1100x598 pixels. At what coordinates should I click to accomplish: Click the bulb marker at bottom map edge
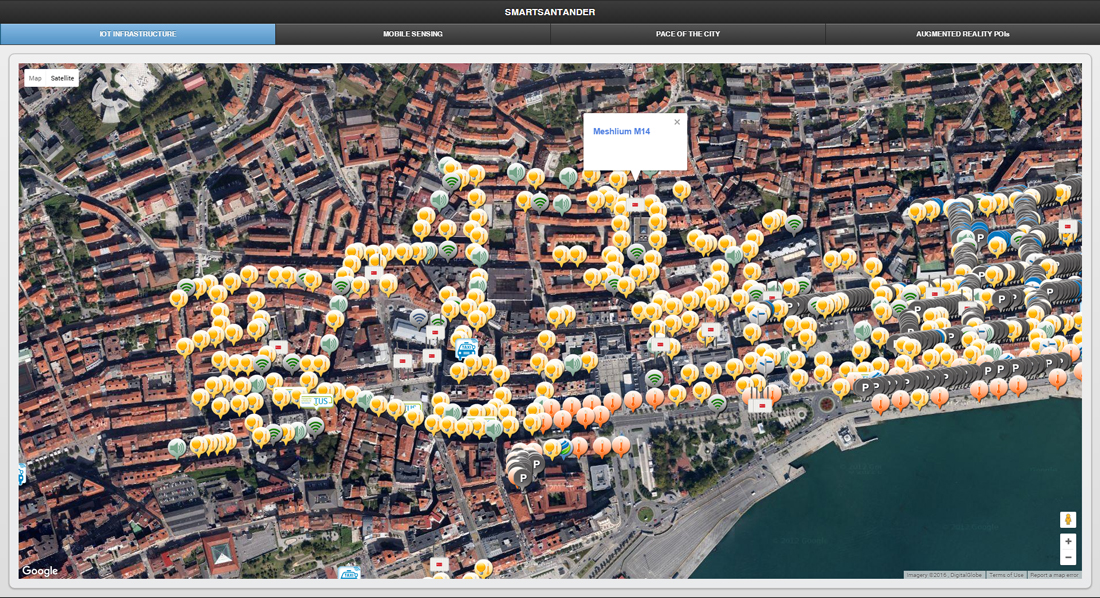(x=483, y=568)
